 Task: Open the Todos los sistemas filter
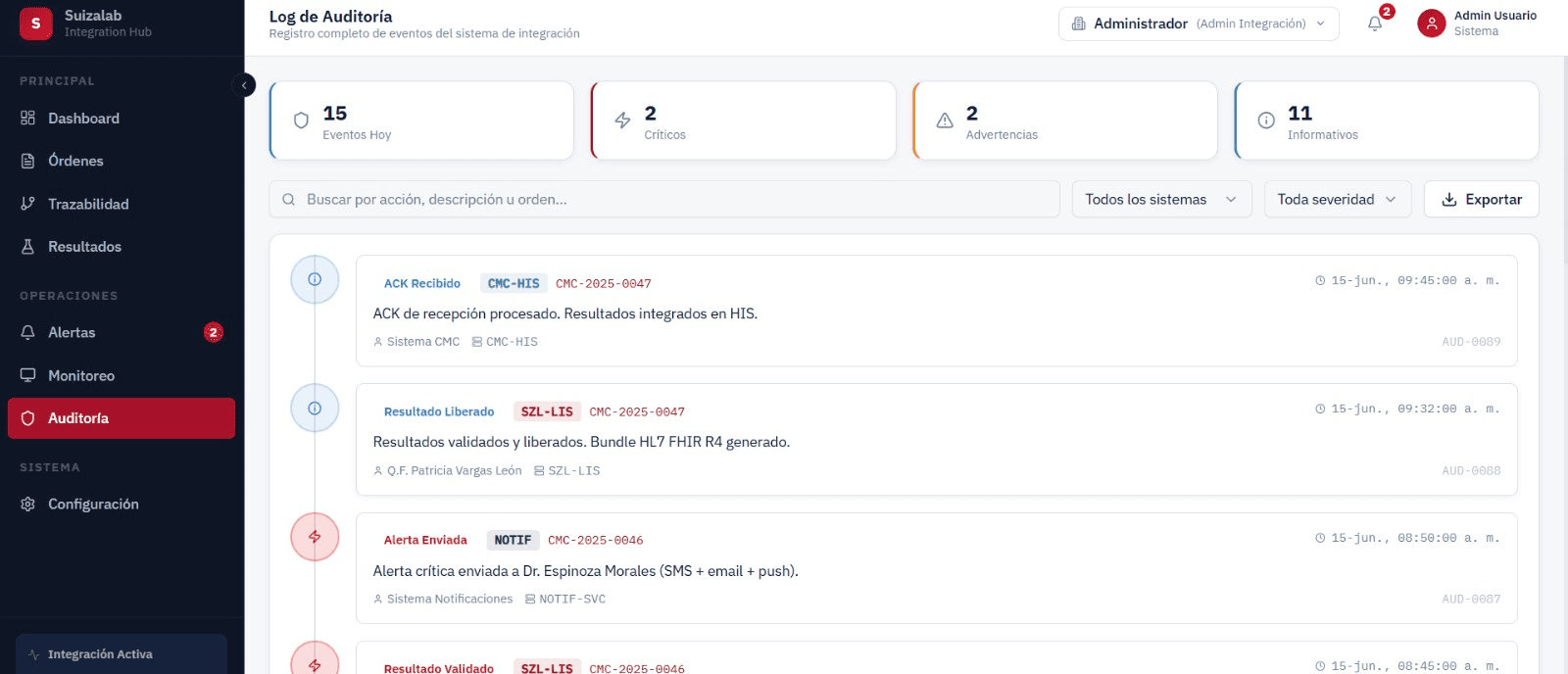pos(1161,199)
